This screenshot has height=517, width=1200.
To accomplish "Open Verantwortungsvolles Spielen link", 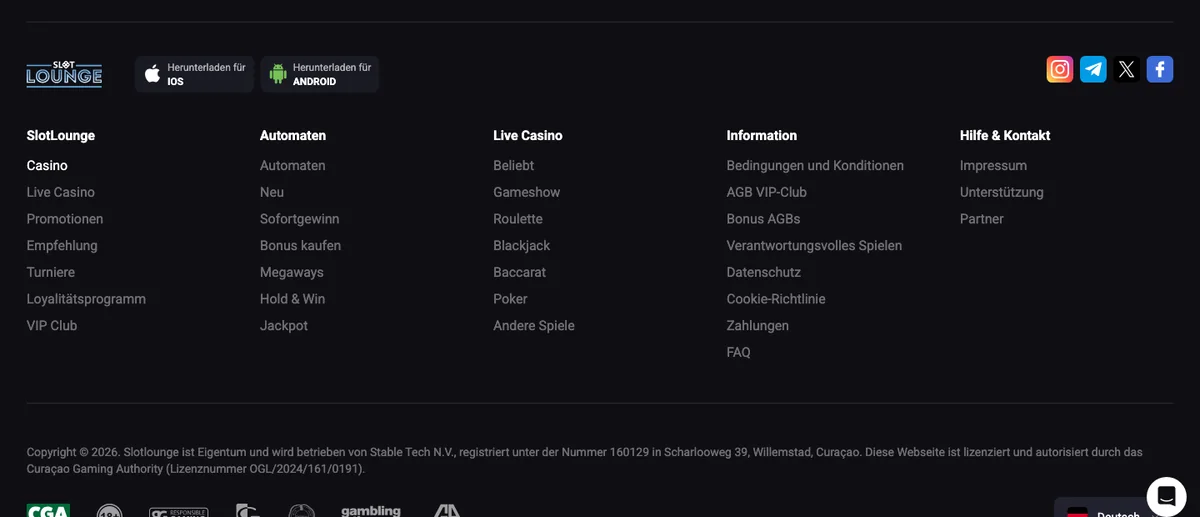I will coord(815,245).
